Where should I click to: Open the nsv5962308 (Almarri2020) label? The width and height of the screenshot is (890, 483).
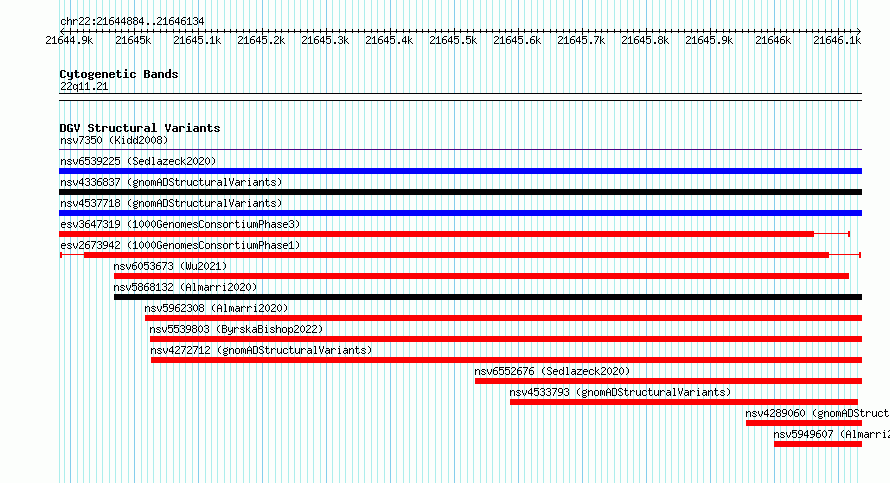pyautogui.click(x=216, y=308)
